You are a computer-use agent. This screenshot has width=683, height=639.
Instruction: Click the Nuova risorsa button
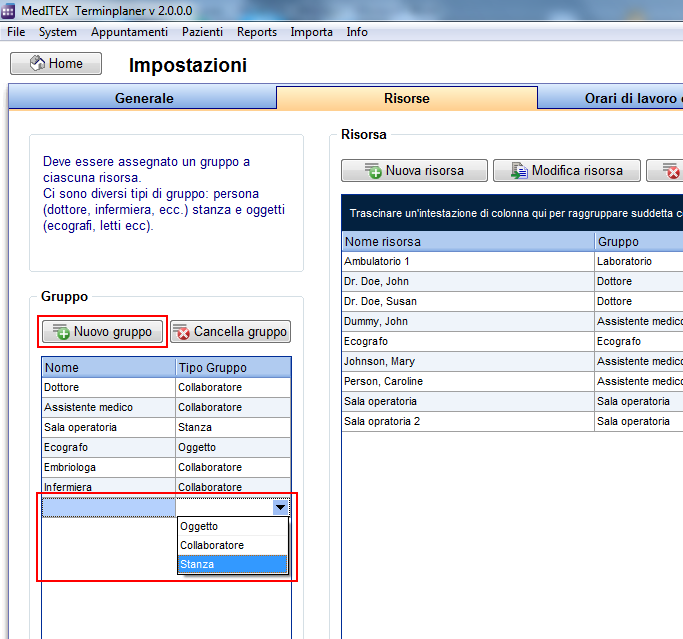coord(414,170)
